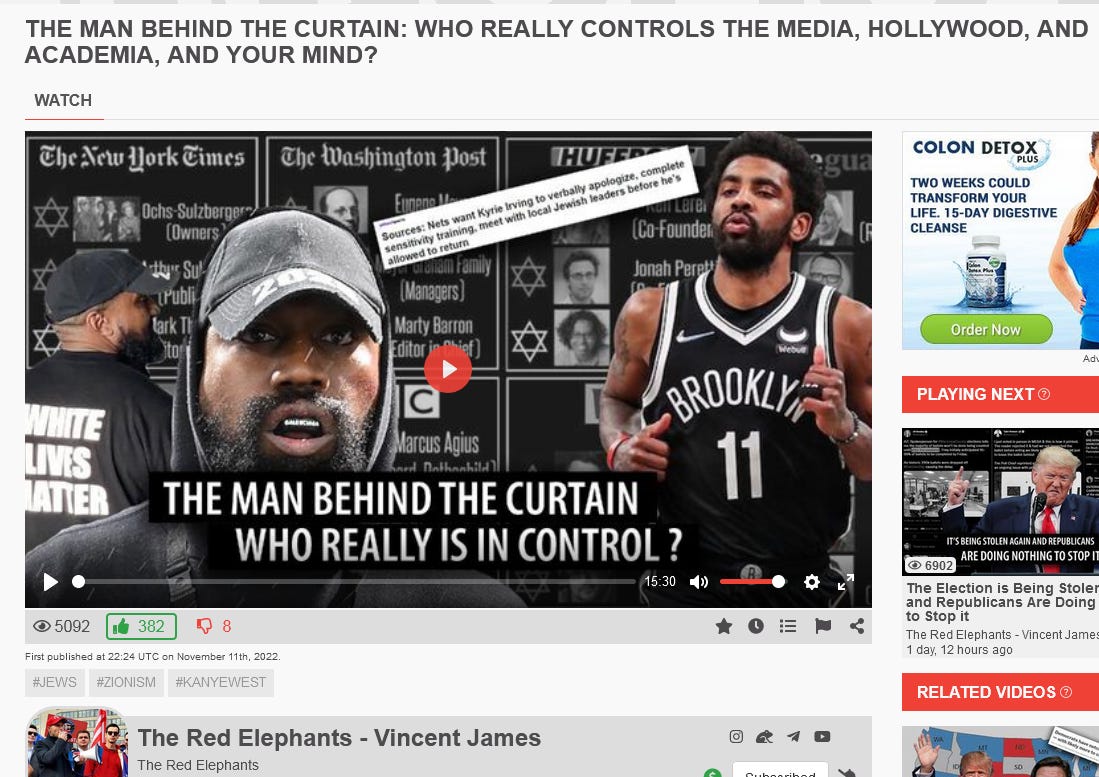
Task: Open the Trump election video thumbnail
Action: 1000,502
